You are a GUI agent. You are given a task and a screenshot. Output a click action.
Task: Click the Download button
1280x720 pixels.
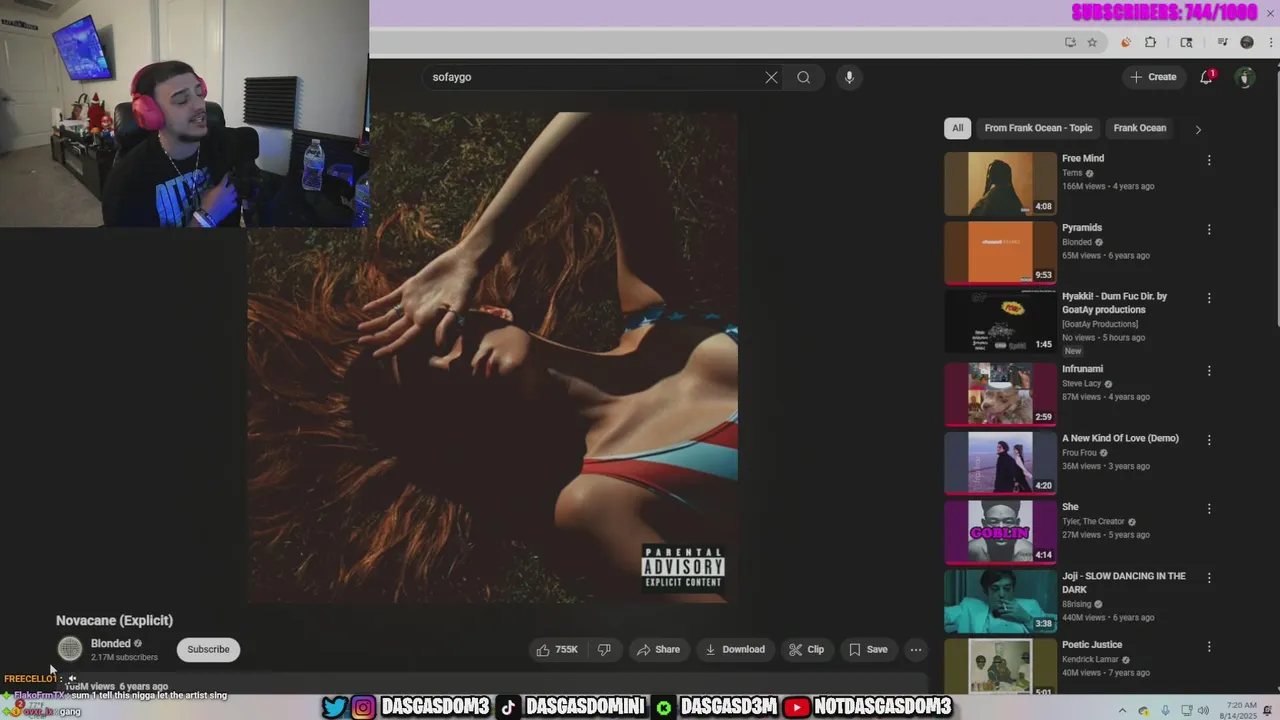[x=735, y=650]
